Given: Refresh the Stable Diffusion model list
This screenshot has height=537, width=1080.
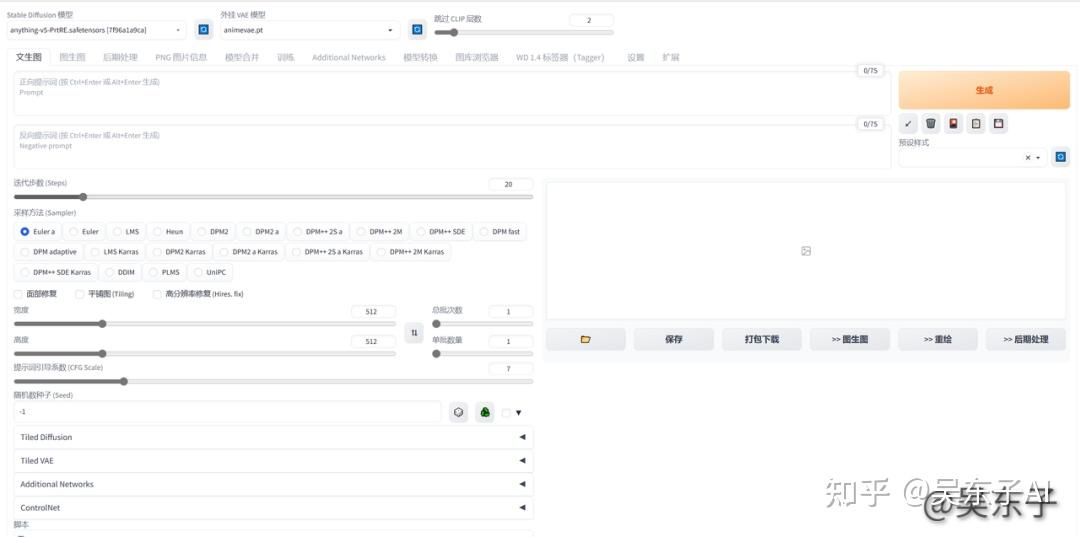Looking at the screenshot, I should [x=203, y=30].
